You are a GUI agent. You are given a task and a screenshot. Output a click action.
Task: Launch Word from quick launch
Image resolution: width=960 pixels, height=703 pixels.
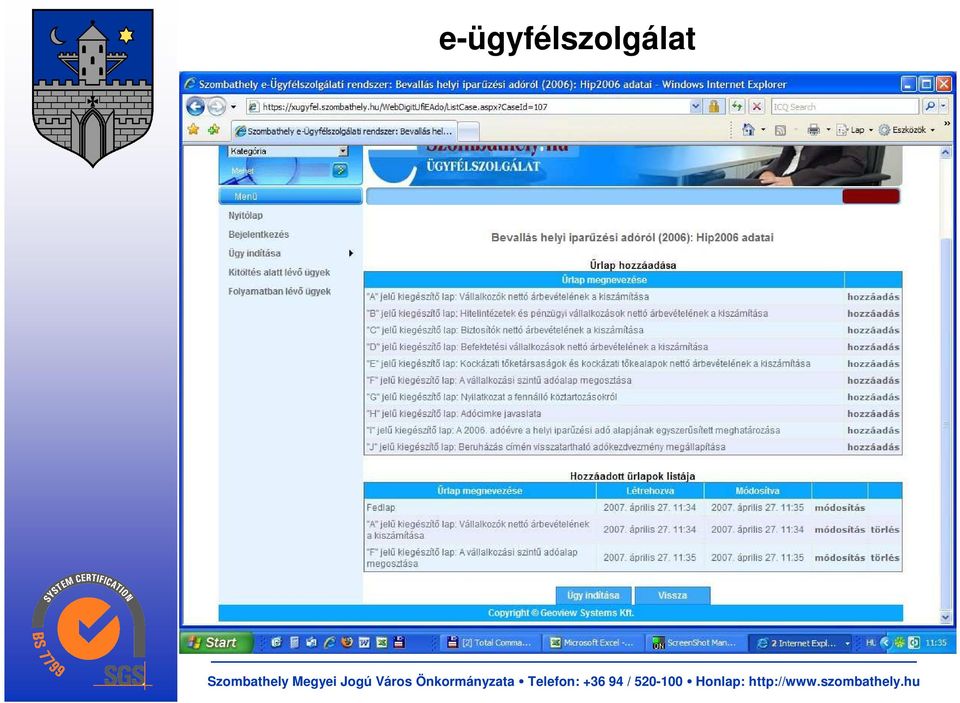(x=364, y=642)
